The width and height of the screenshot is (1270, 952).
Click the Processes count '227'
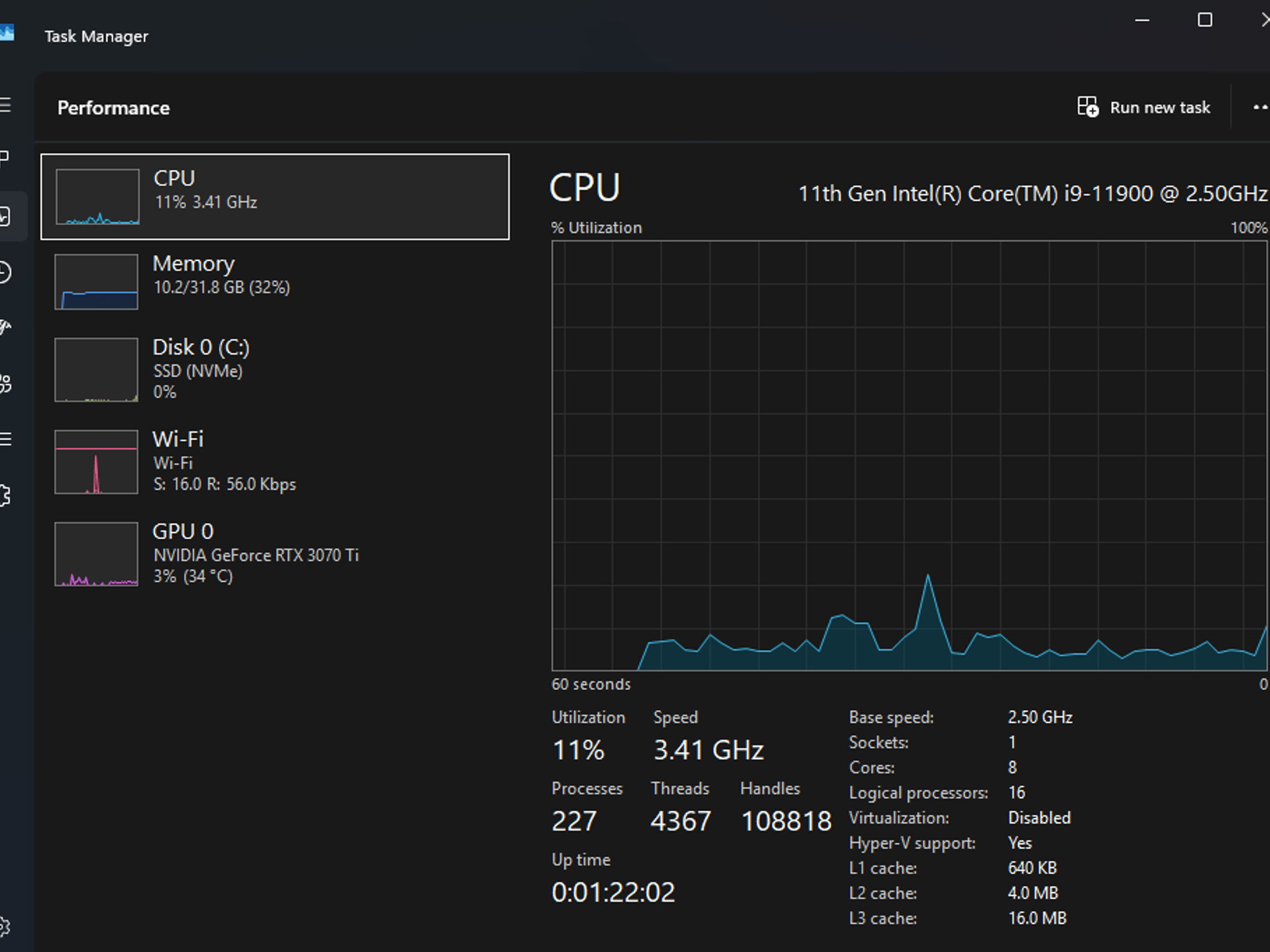tap(574, 821)
